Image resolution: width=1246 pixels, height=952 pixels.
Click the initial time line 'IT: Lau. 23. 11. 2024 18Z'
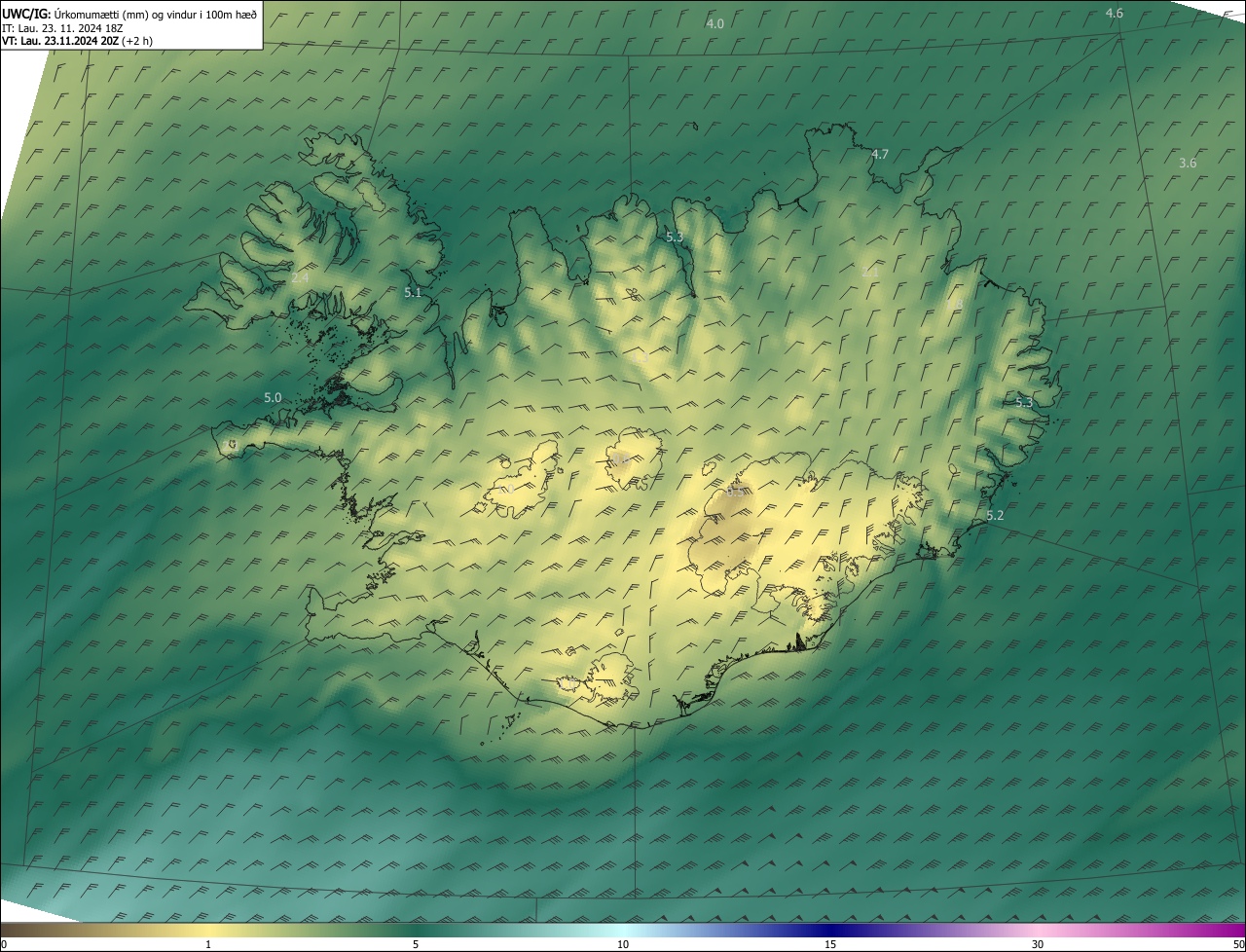click(62, 28)
